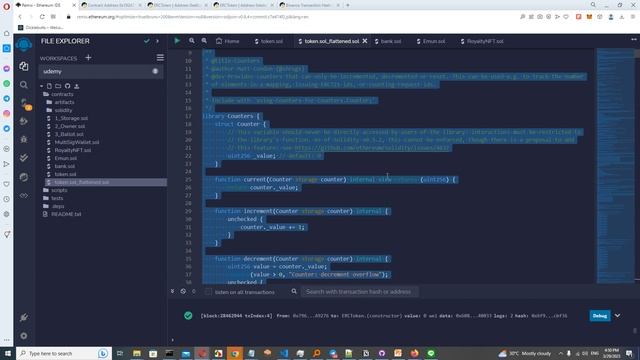Screen dimensions: 640x360
Task: Click the Opera sidebar Telegram icon
Action: click(x=7, y=98)
